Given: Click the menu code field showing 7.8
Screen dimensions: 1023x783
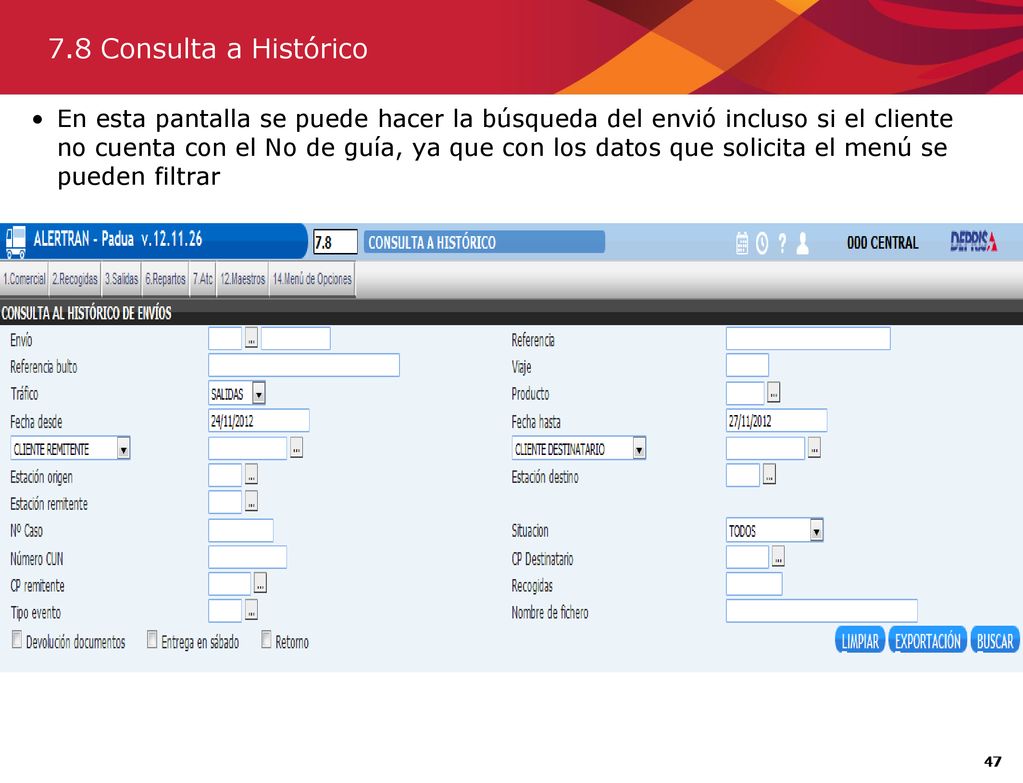Looking at the screenshot, I should pyautogui.click(x=335, y=242).
